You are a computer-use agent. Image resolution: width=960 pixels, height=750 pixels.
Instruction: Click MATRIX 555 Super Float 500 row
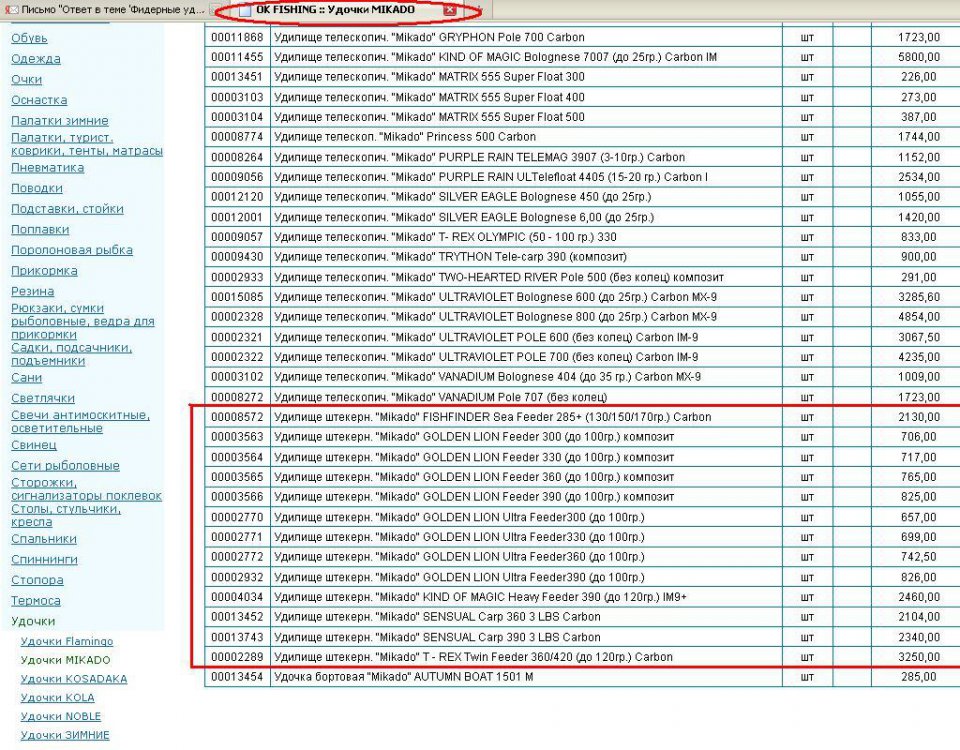(582, 117)
